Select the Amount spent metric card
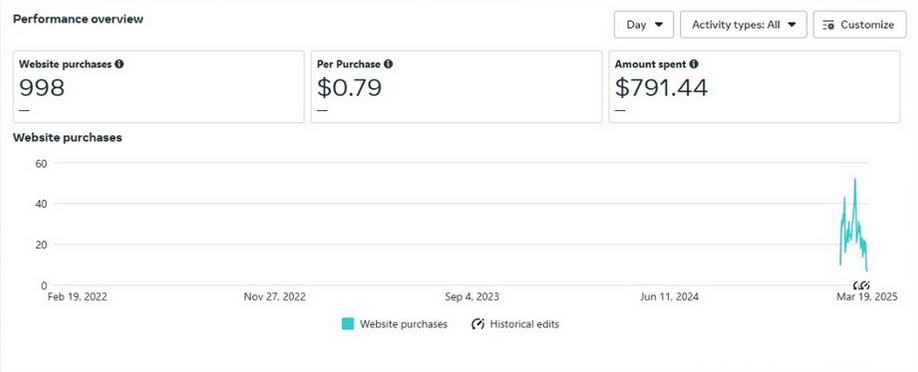This screenshot has height=372, width=918. point(754,87)
